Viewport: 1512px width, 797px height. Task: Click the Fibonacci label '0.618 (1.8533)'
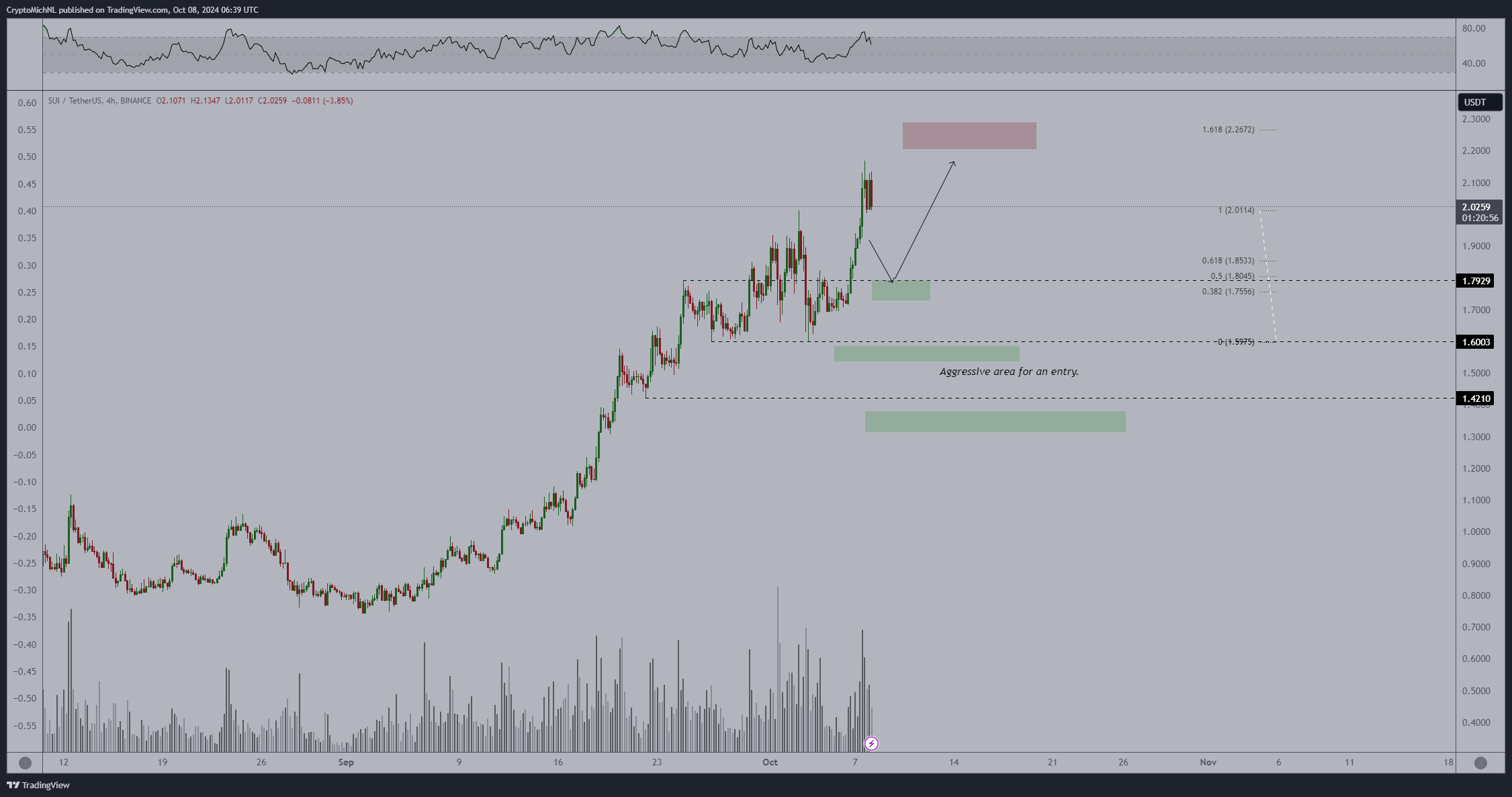point(1228,261)
